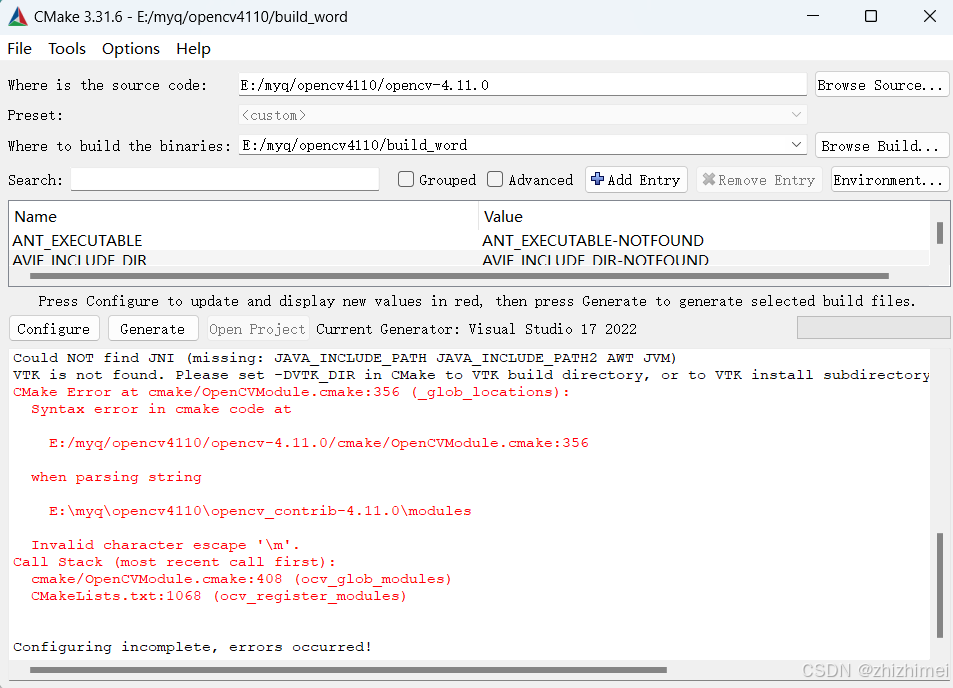This screenshot has width=953, height=688.
Task: Click the Add Entry button
Action: [636, 180]
